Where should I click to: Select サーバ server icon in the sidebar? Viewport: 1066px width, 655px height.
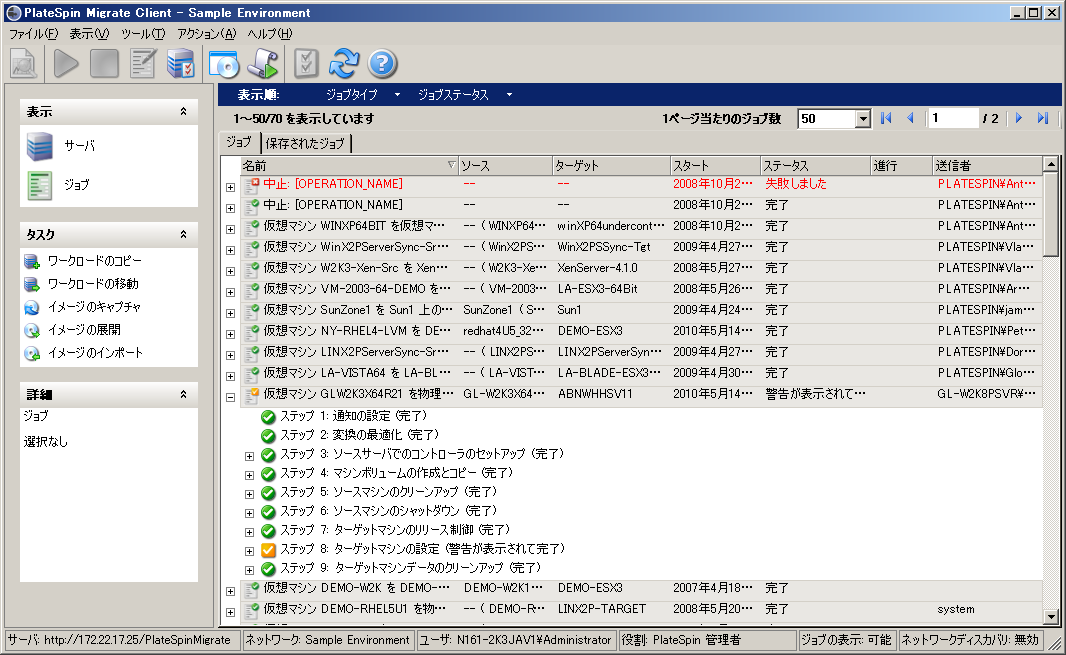40,146
